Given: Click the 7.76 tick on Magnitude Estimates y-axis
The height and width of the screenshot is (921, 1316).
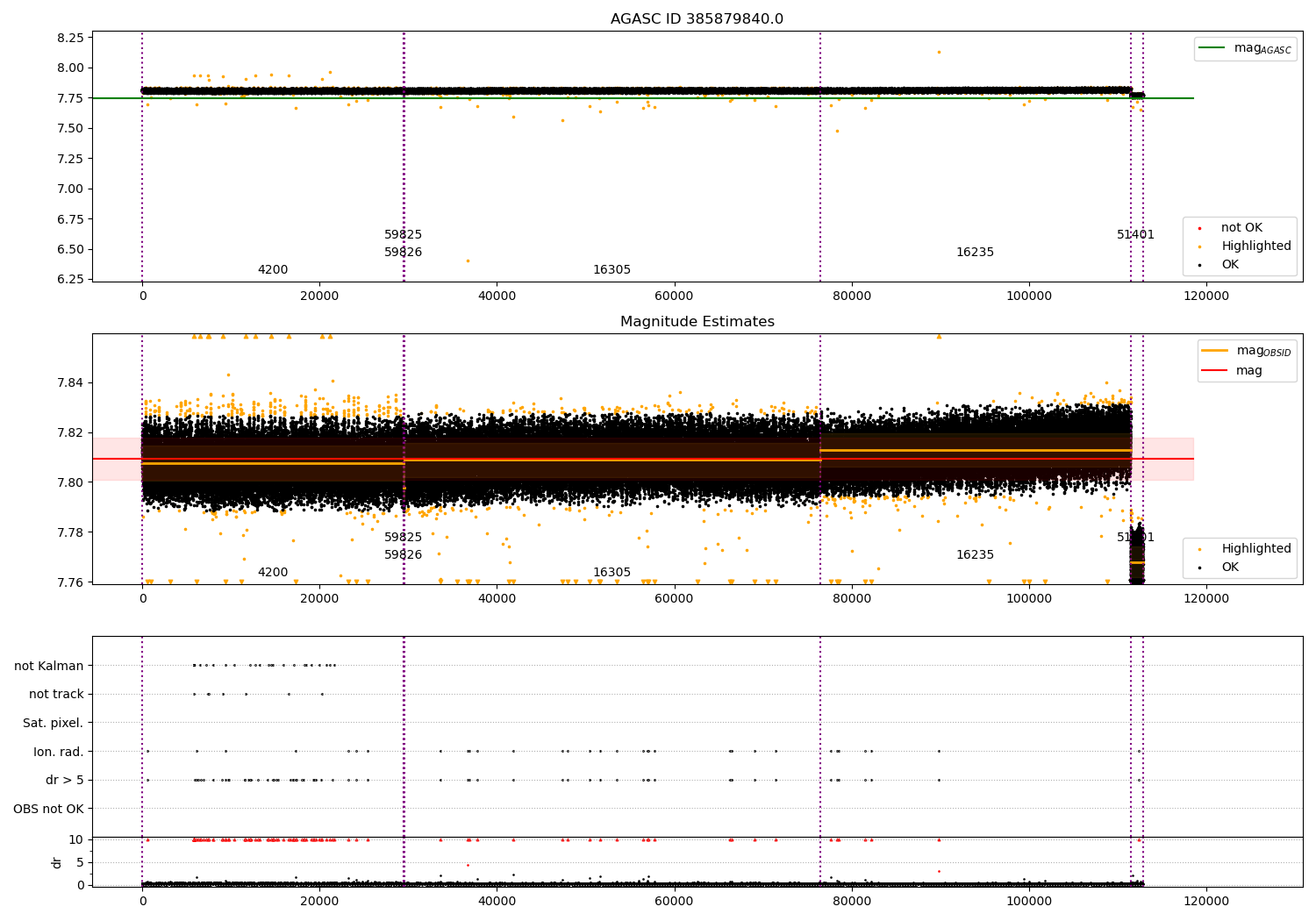Looking at the screenshot, I should click(69, 582).
